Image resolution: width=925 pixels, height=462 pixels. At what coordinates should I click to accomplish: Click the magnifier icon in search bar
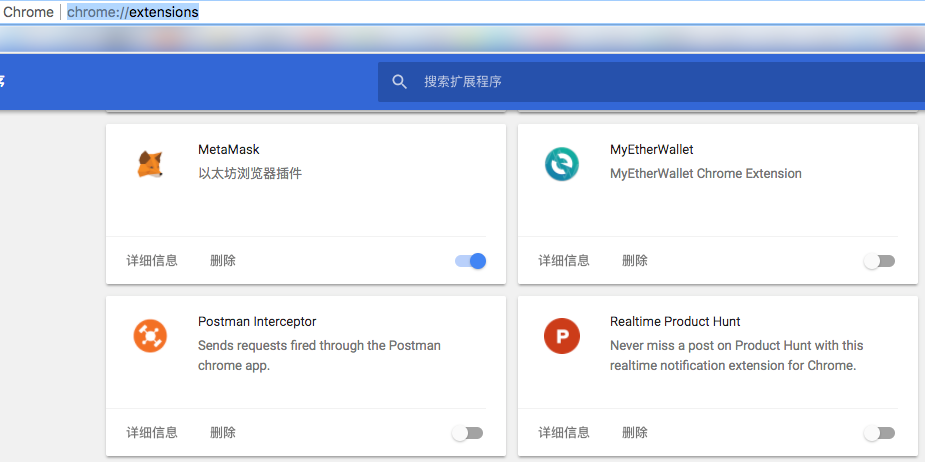point(399,82)
